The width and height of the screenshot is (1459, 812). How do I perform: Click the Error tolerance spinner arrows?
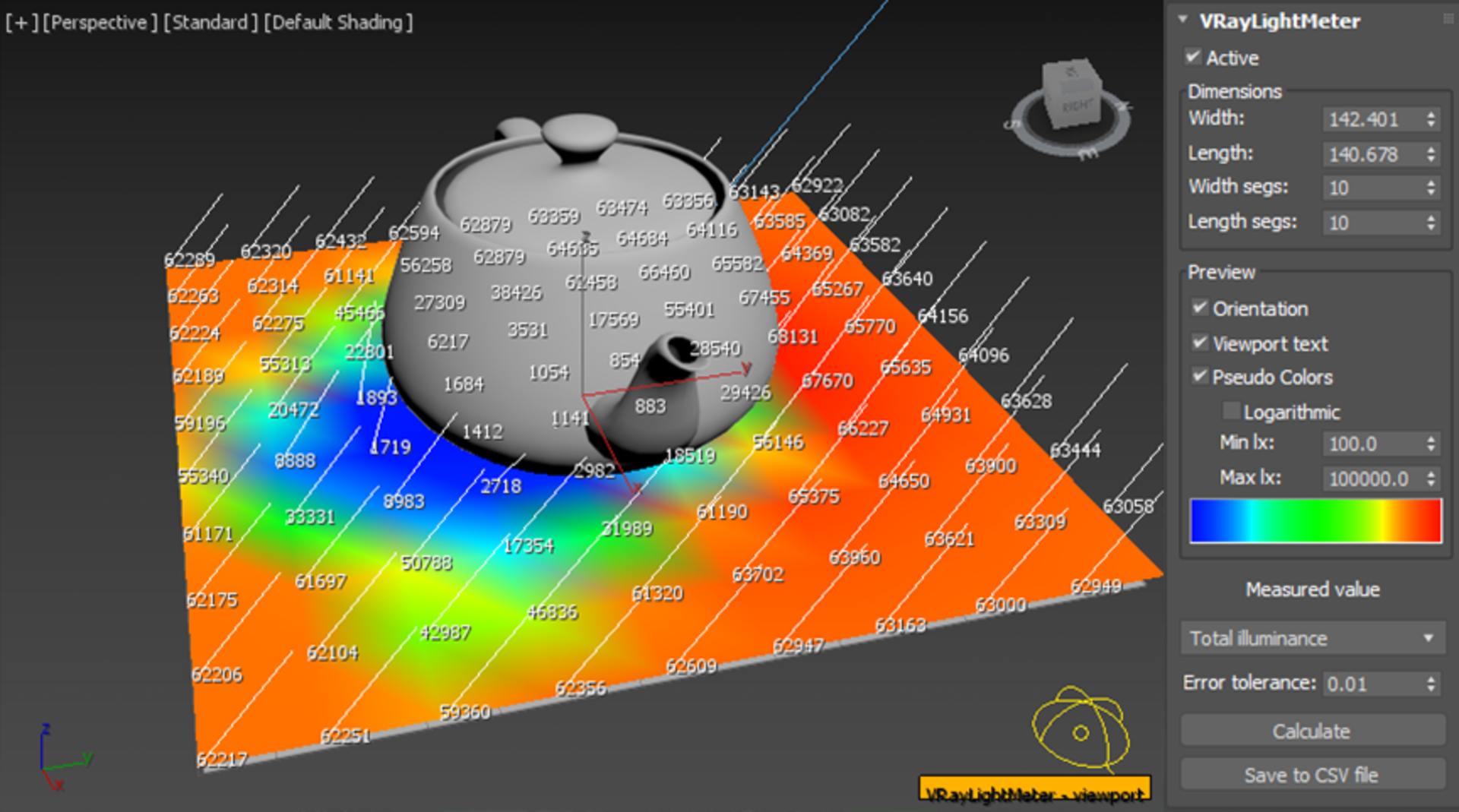1432,684
